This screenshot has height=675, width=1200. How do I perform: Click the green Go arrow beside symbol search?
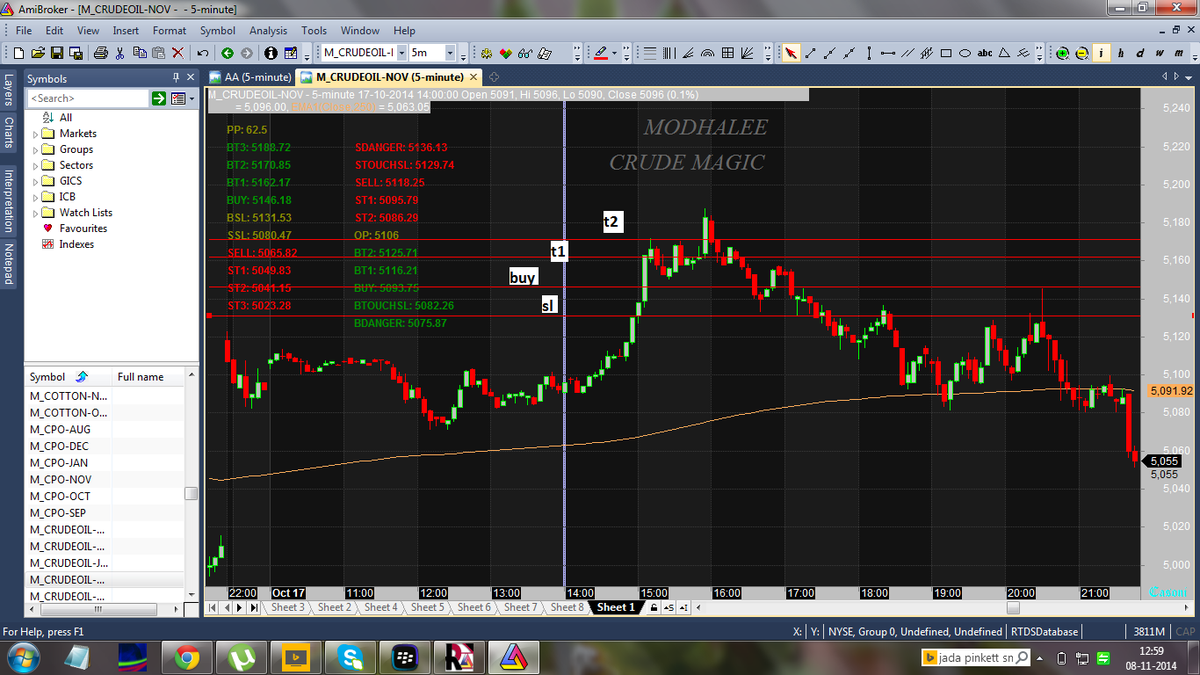[x=159, y=98]
